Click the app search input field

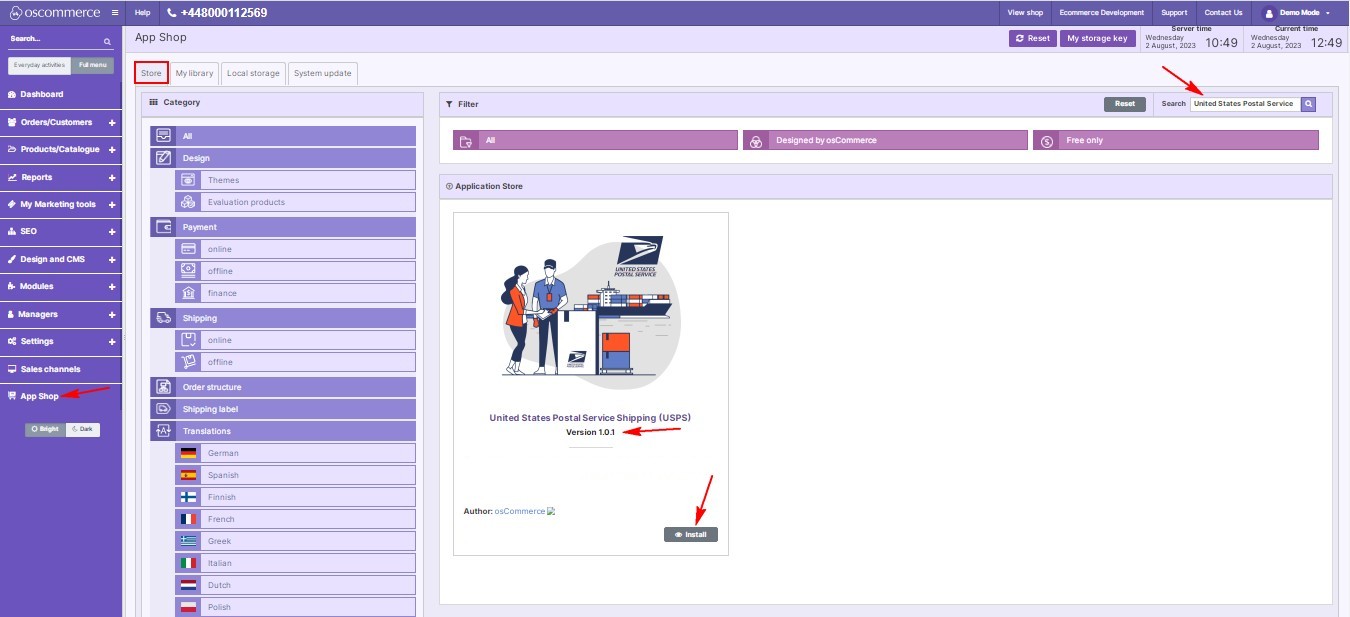[1245, 104]
